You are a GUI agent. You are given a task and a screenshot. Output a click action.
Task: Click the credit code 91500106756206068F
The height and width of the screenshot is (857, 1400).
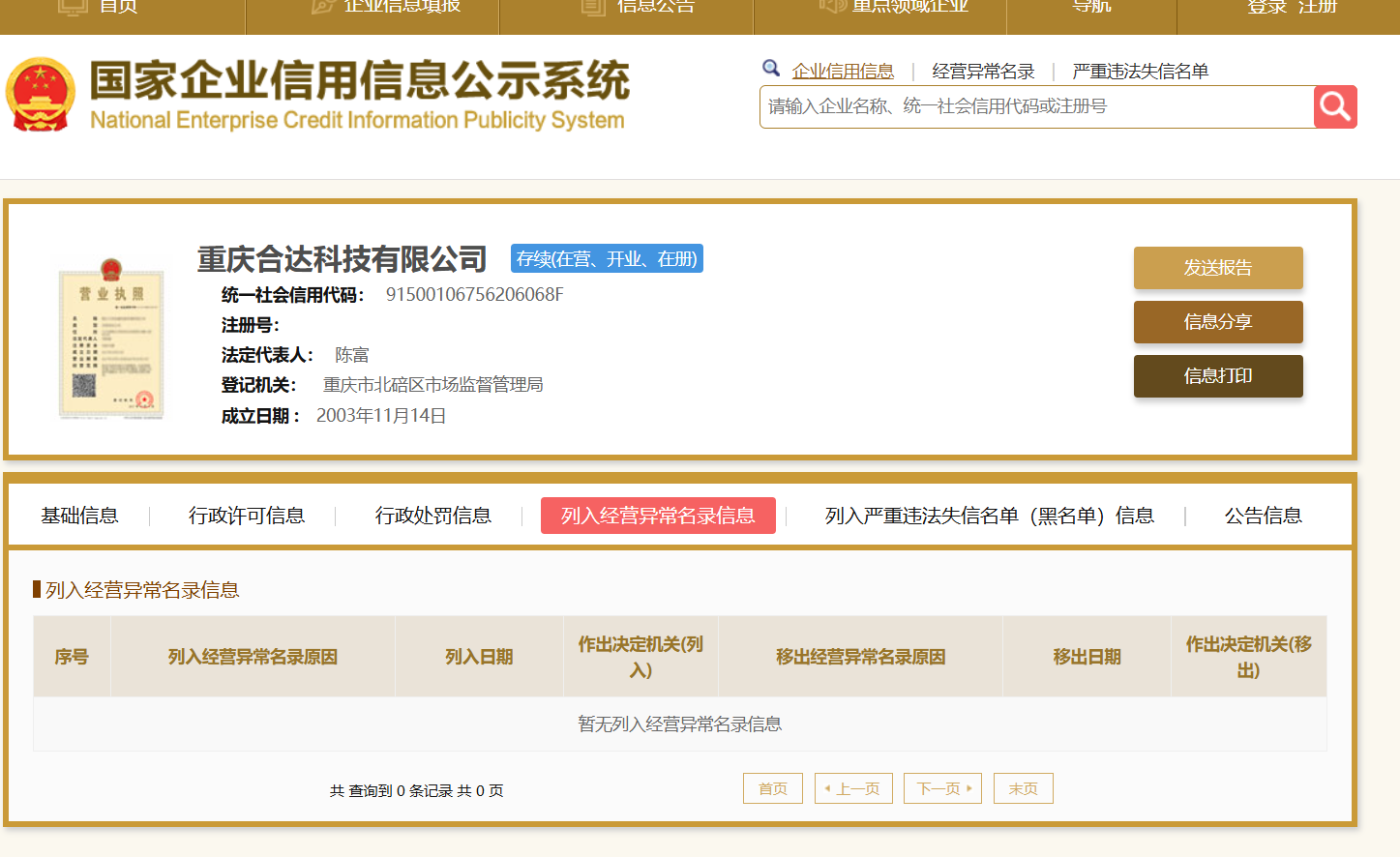click(474, 294)
